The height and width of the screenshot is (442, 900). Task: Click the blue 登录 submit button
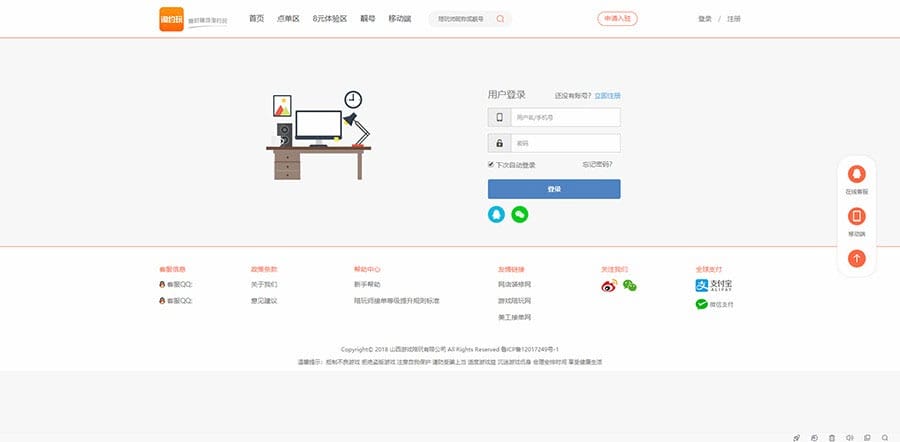(x=554, y=189)
